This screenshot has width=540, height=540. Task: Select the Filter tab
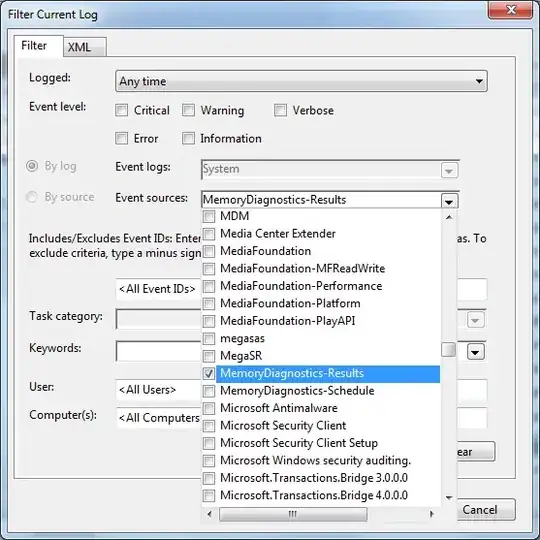click(39, 46)
